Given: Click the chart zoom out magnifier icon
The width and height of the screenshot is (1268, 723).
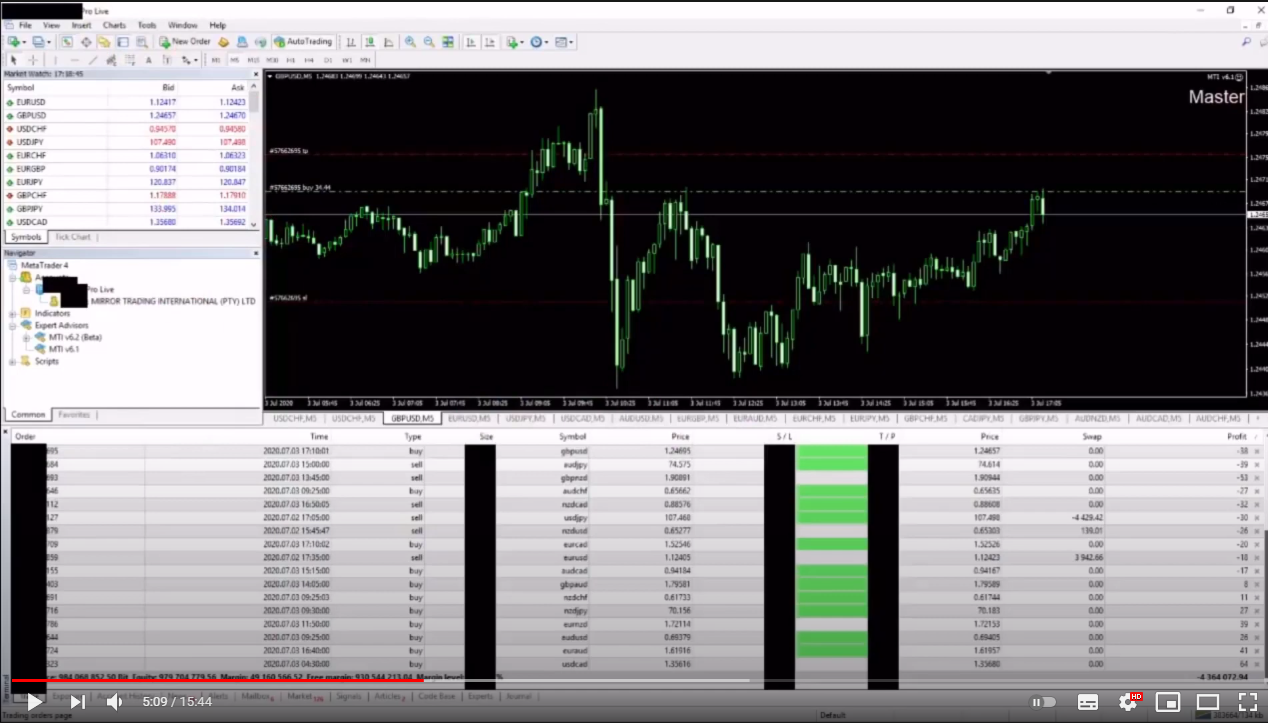Looking at the screenshot, I should [x=429, y=42].
